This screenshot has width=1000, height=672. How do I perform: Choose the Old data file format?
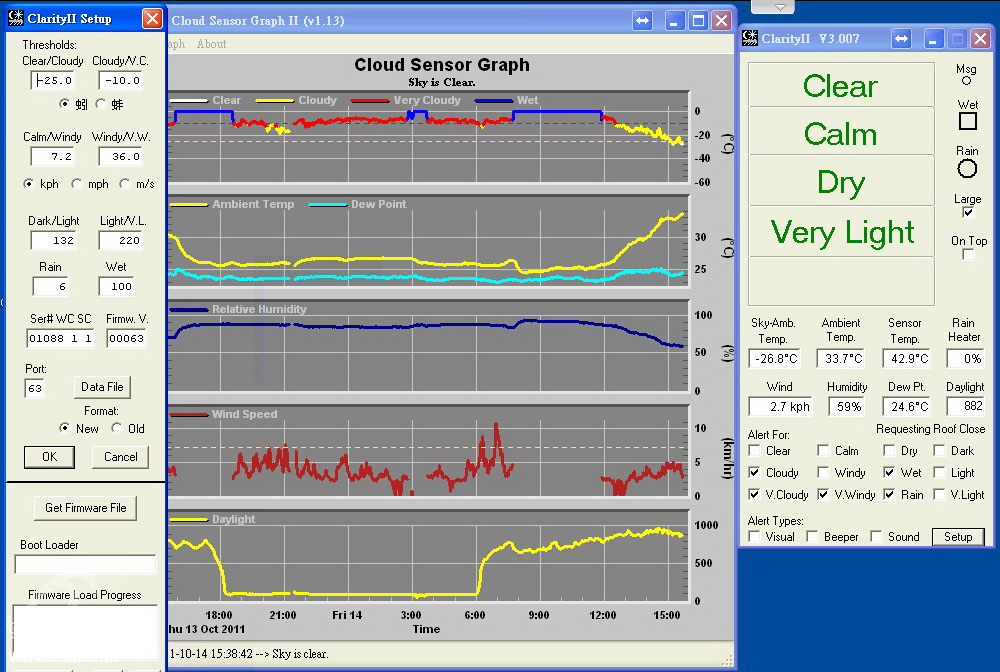click(117, 428)
